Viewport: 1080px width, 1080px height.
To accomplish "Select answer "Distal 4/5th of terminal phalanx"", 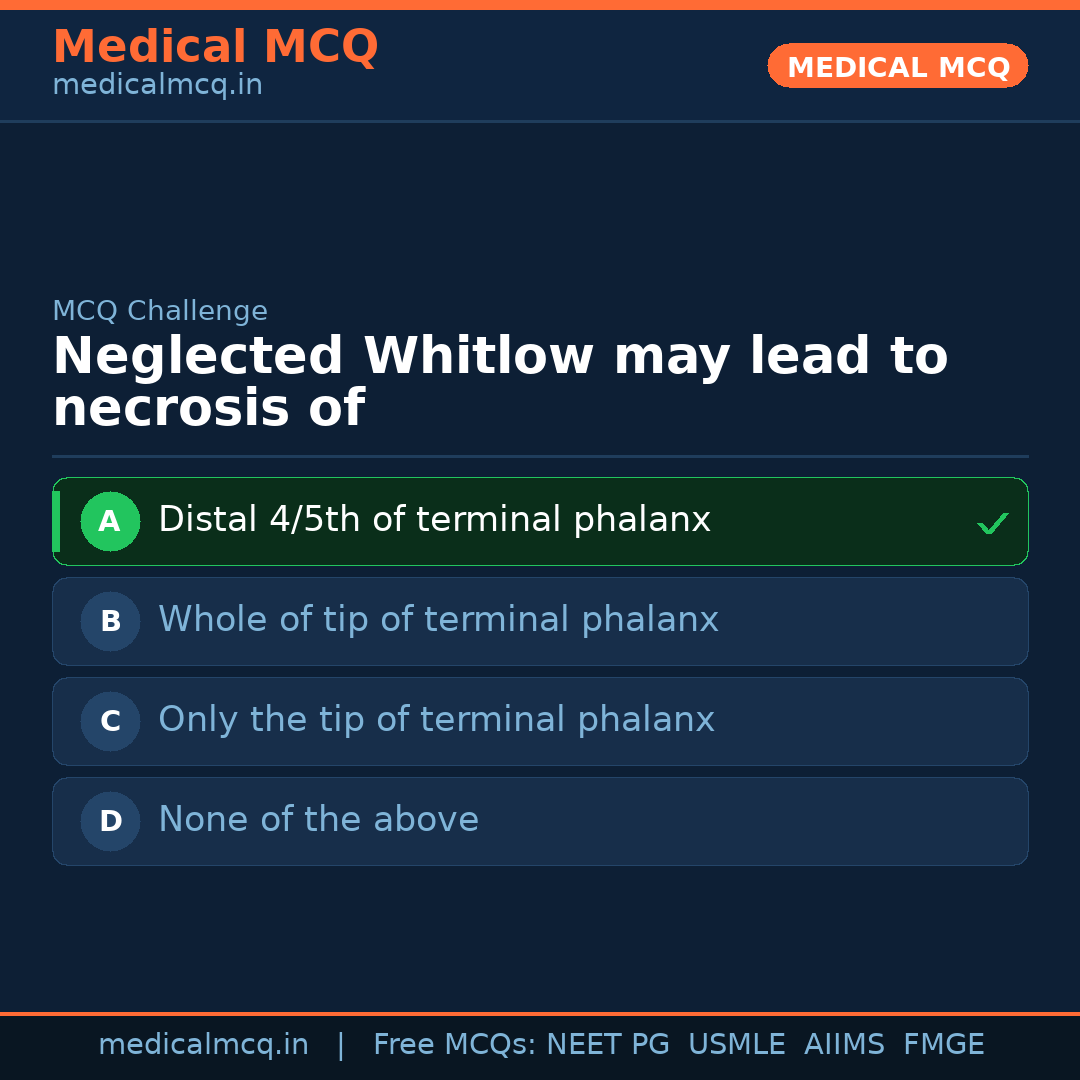I will (434, 520).
